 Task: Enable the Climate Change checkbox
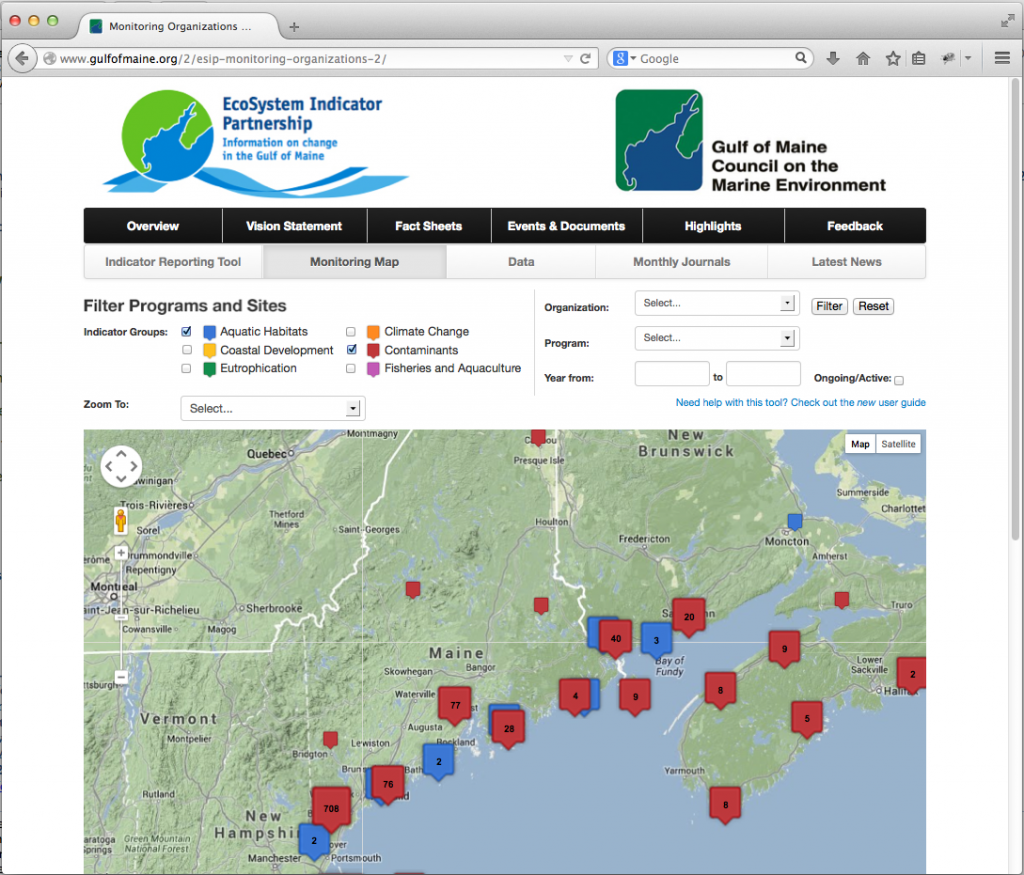click(x=351, y=332)
